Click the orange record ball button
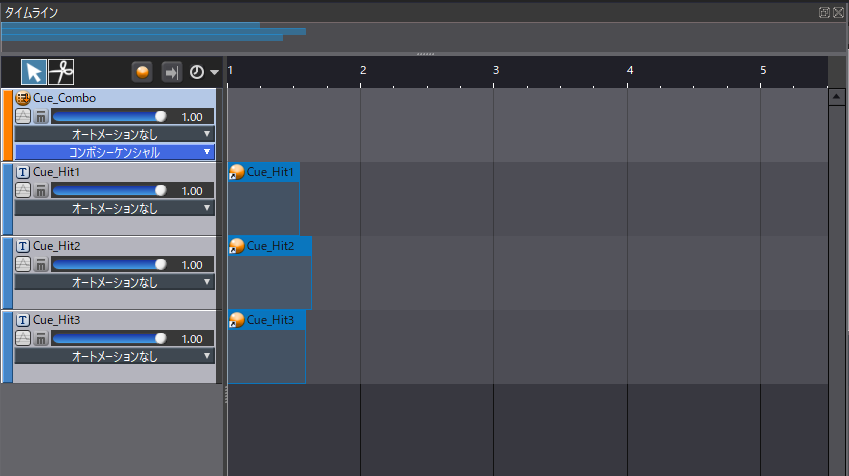 (142, 72)
